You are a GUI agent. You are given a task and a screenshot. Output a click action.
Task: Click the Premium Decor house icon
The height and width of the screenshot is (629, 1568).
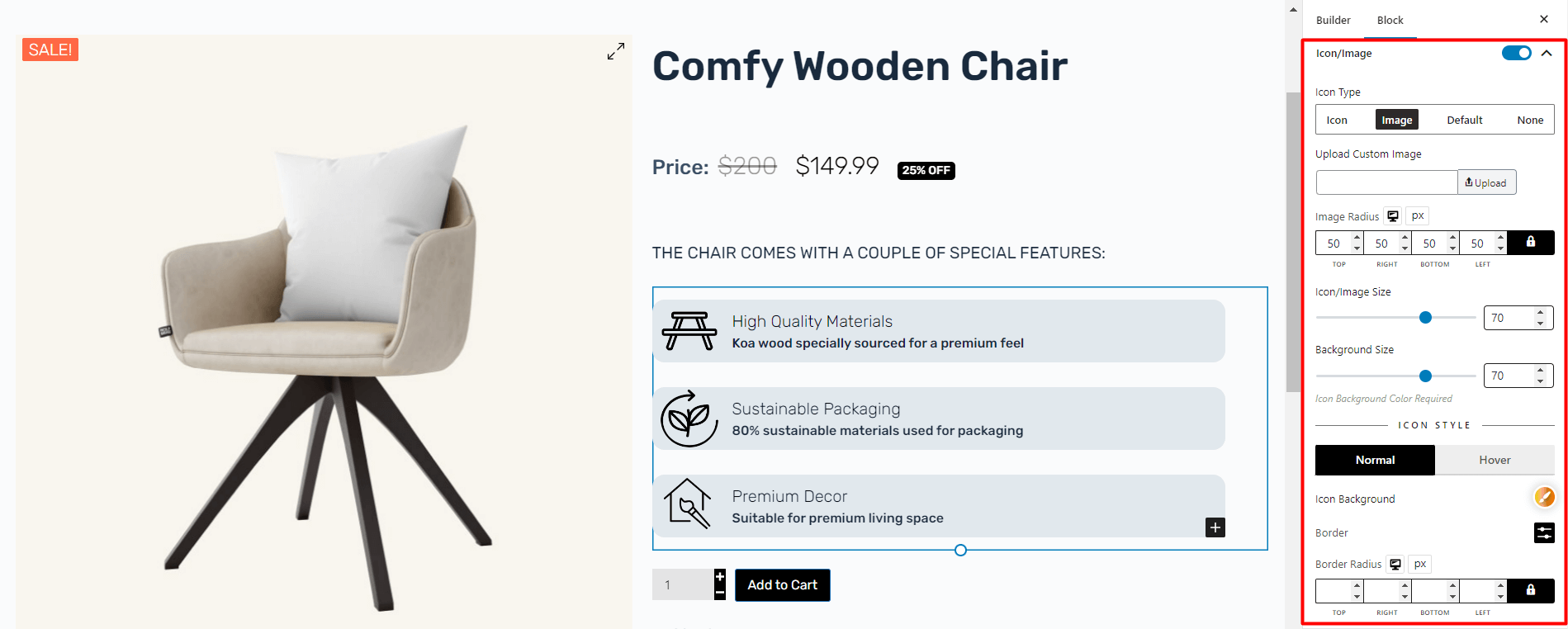[689, 504]
